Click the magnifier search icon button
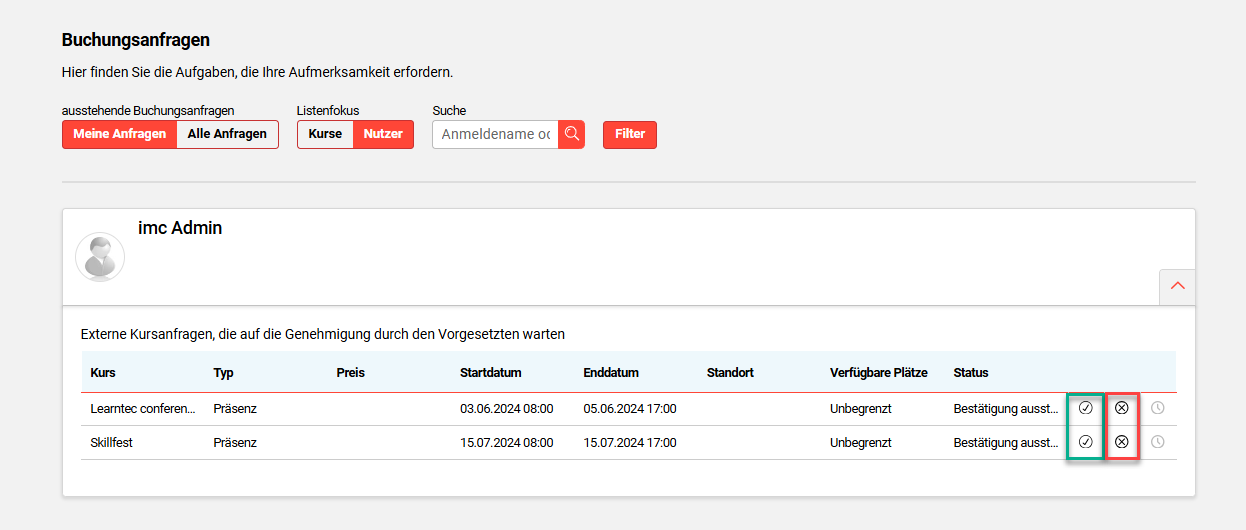 571,134
